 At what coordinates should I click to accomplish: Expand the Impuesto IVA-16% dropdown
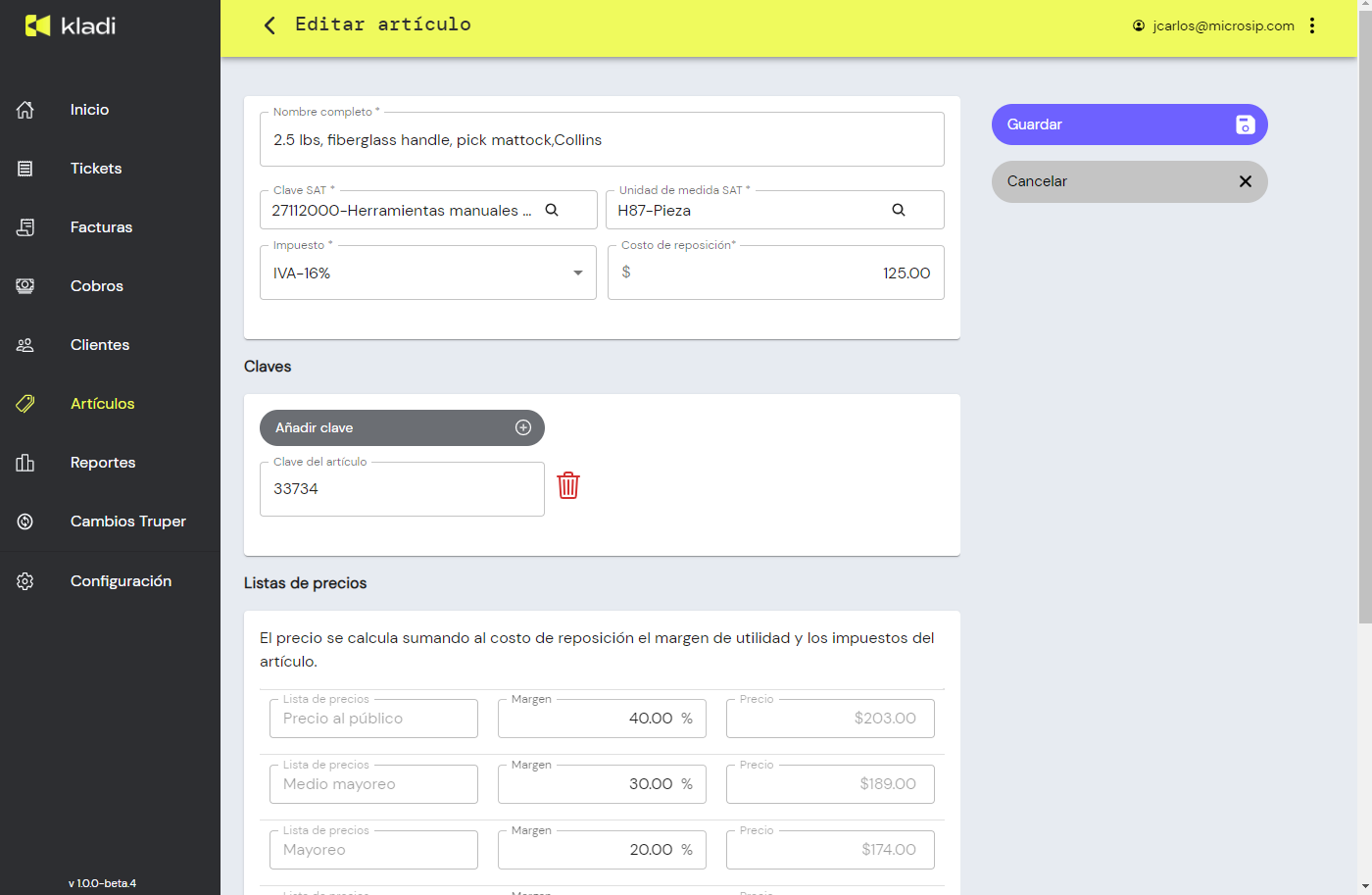[577, 273]
